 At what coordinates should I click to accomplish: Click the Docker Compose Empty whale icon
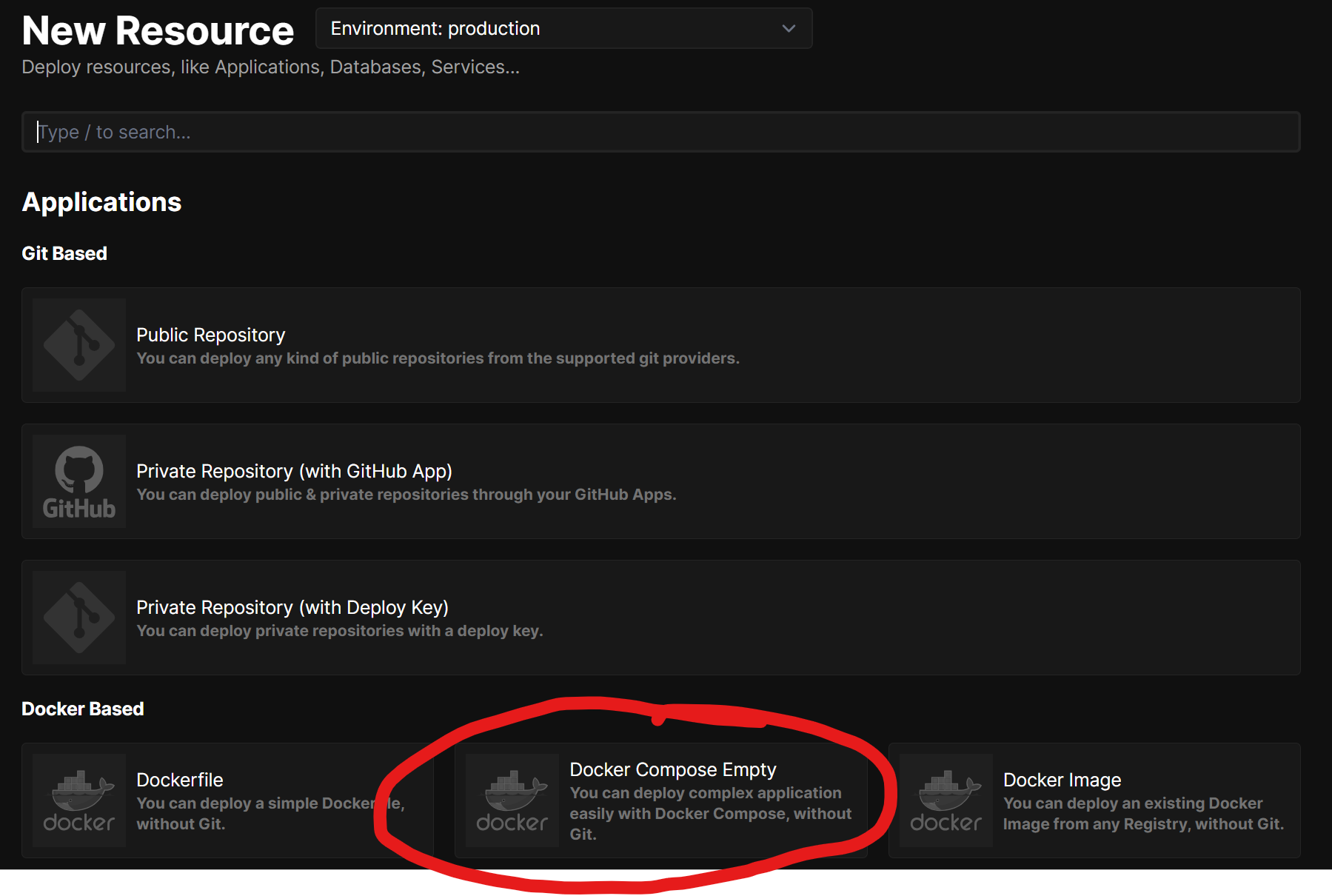[x=512, y=800]
